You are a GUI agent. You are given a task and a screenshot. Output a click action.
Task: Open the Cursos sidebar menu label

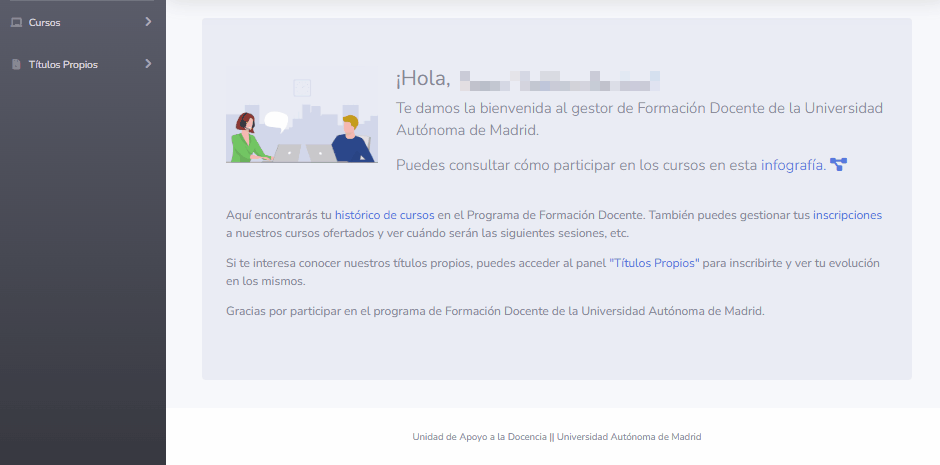click(45, 21)
